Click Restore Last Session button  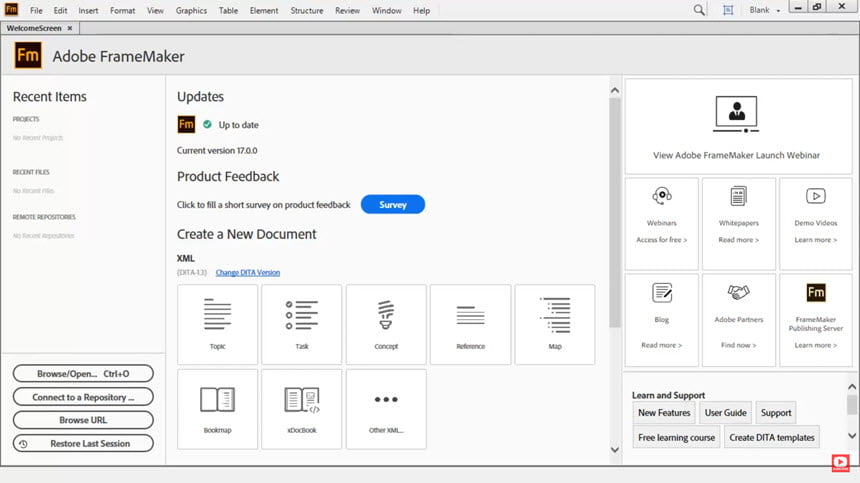pos(83,444)
